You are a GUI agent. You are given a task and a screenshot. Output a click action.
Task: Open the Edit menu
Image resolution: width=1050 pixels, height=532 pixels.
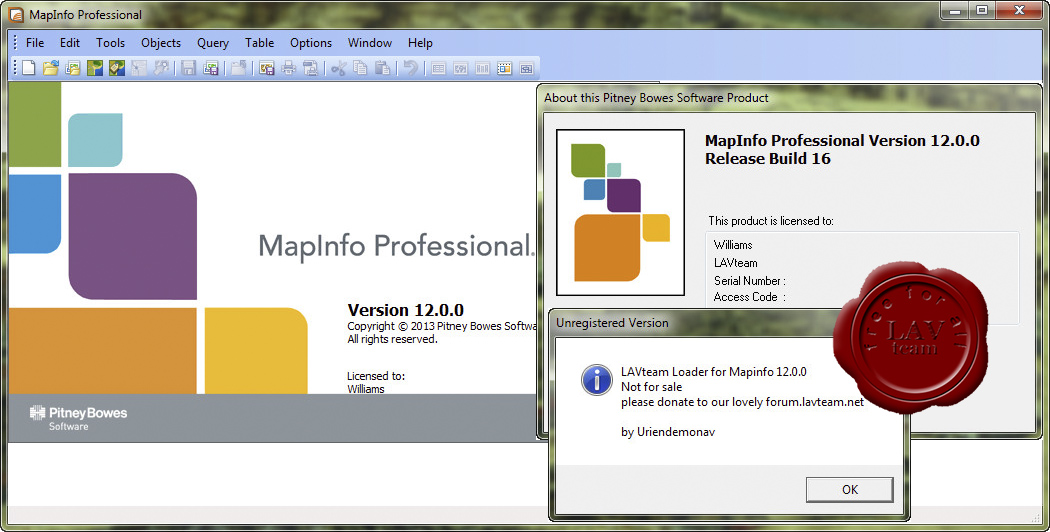[70, 42]
